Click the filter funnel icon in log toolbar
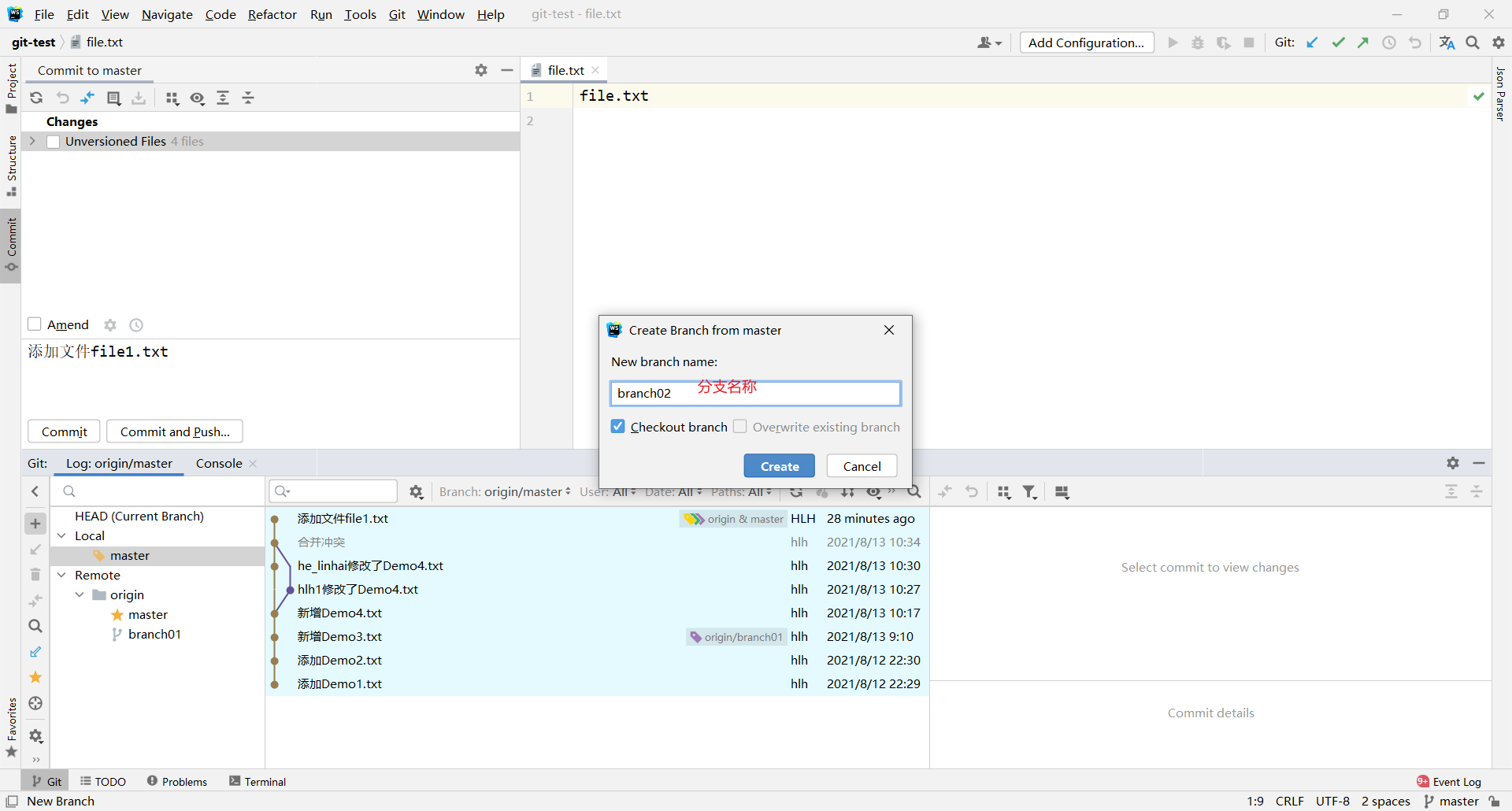The width and height of the screenshot is (1512, 811). pos(1029,491)
